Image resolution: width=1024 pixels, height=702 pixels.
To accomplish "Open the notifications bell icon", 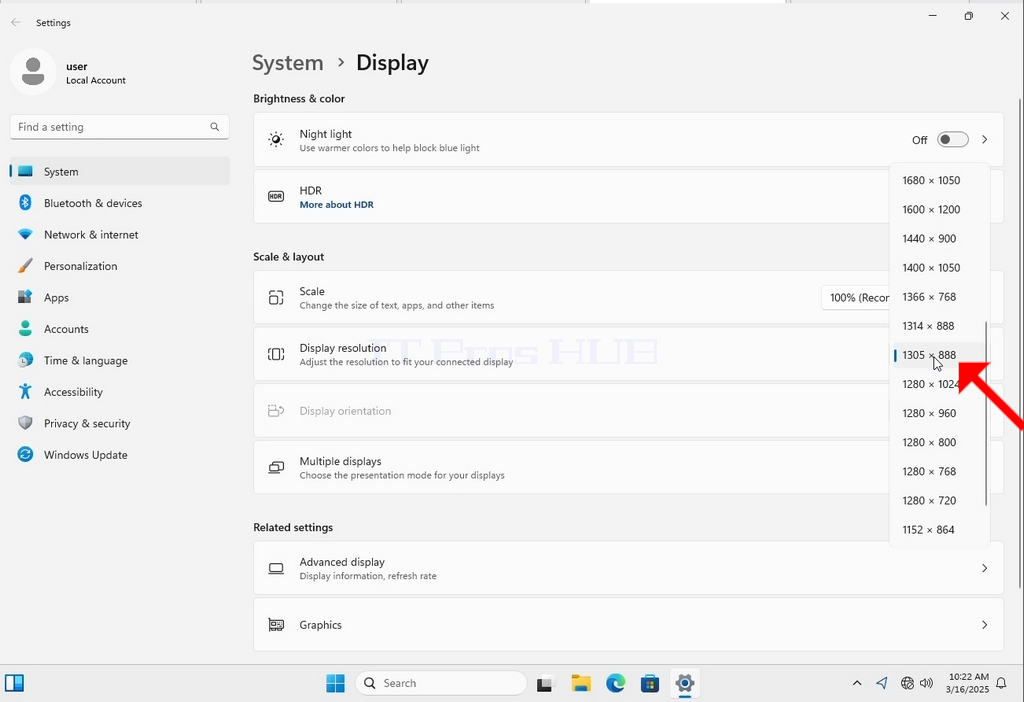I will click(x=1001, y=683).
